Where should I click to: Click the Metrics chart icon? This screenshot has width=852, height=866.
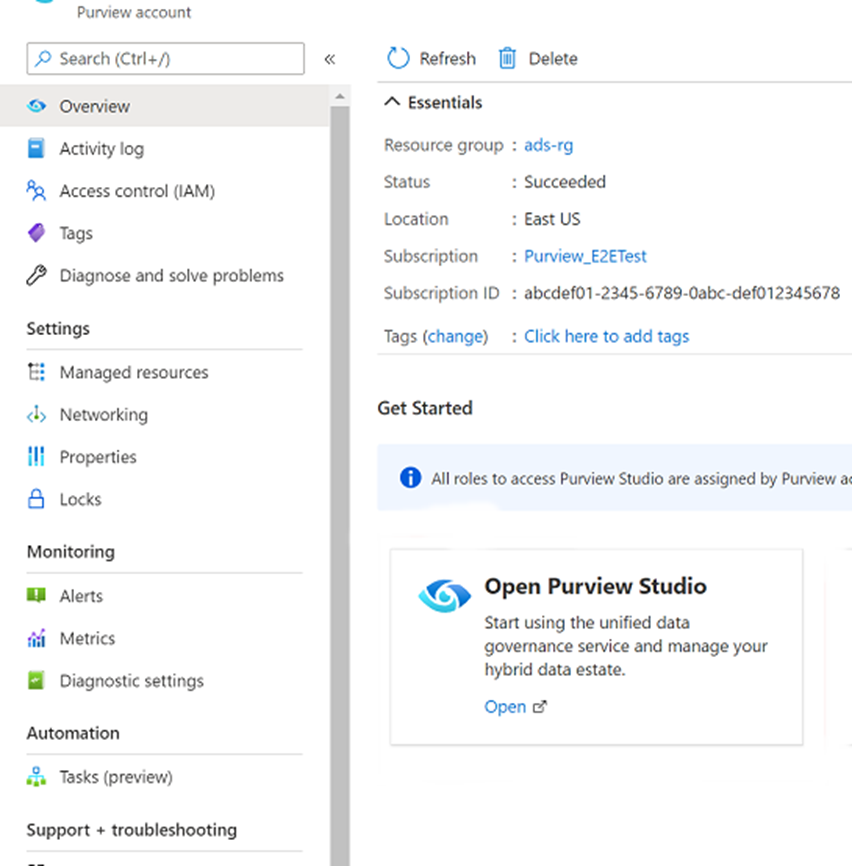[x=36, y=638]
